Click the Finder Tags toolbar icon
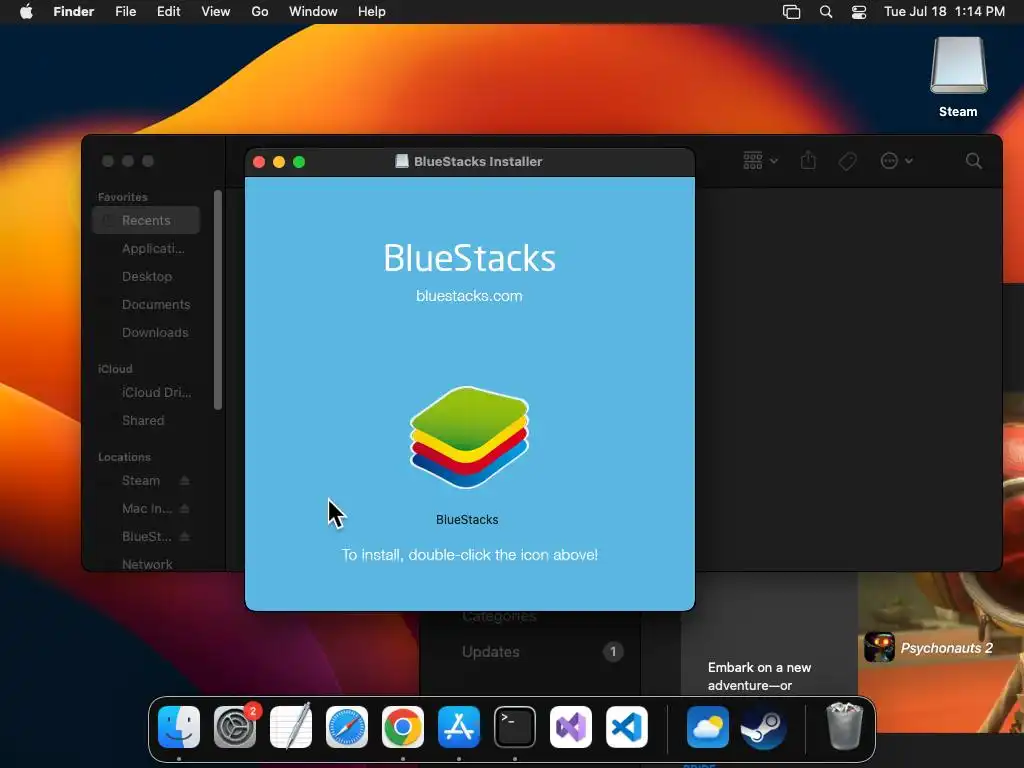This screenshot has height=768, width=1024. pyautogui.click(x=847, y=161)
